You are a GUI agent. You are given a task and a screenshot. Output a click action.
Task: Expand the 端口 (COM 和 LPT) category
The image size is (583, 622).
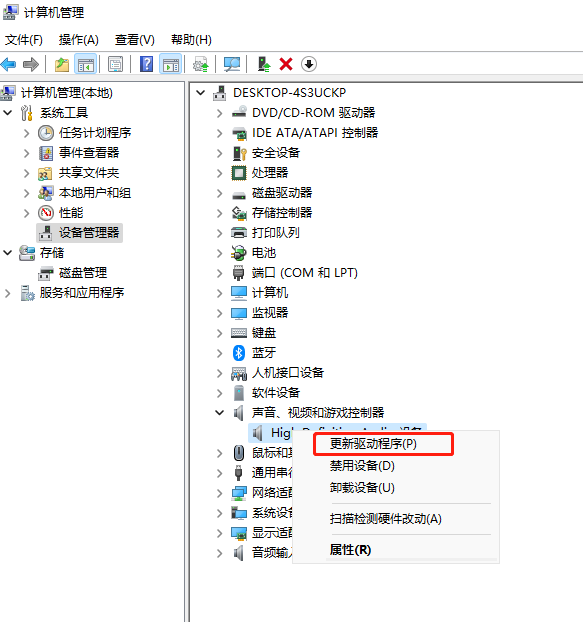click(219, 273)
